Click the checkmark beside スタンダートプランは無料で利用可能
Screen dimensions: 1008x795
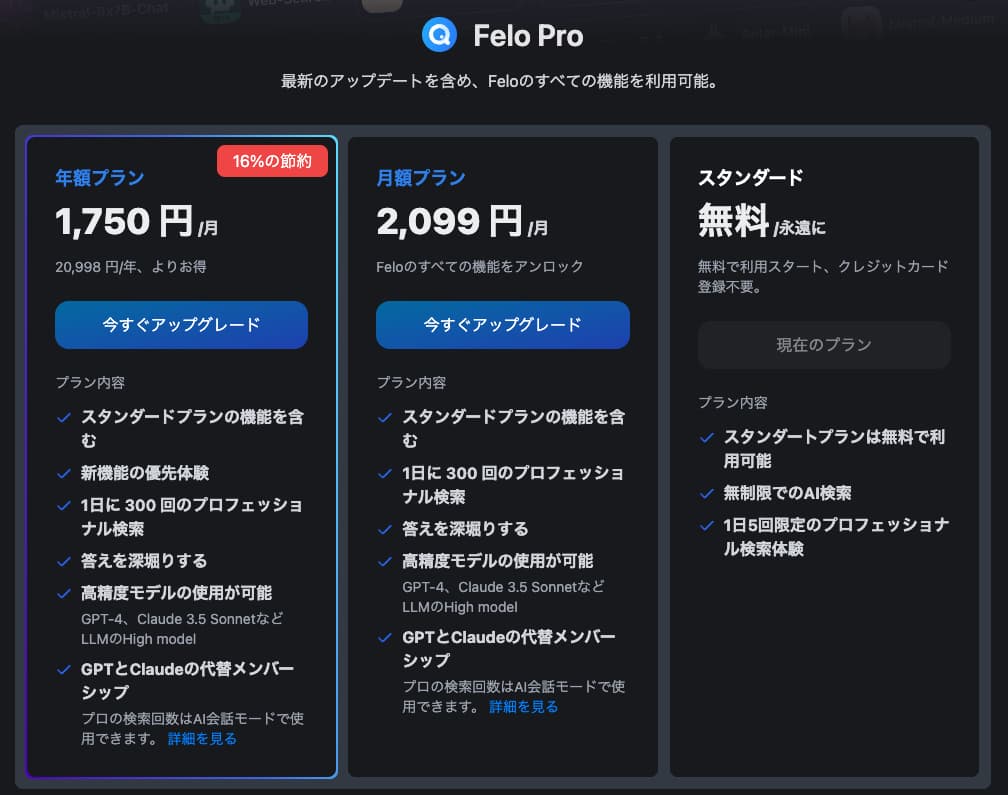[706, 438]
